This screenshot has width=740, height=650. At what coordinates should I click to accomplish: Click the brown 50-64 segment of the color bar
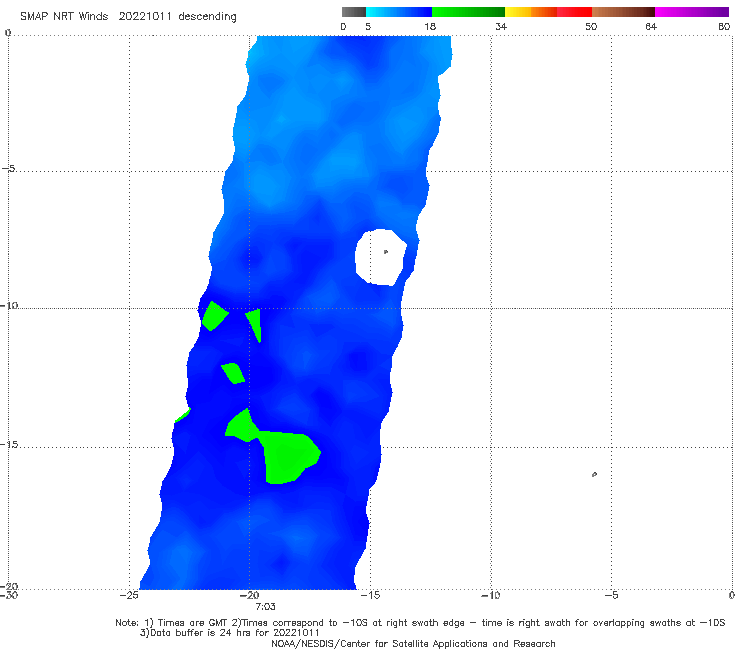coord(623,12)
